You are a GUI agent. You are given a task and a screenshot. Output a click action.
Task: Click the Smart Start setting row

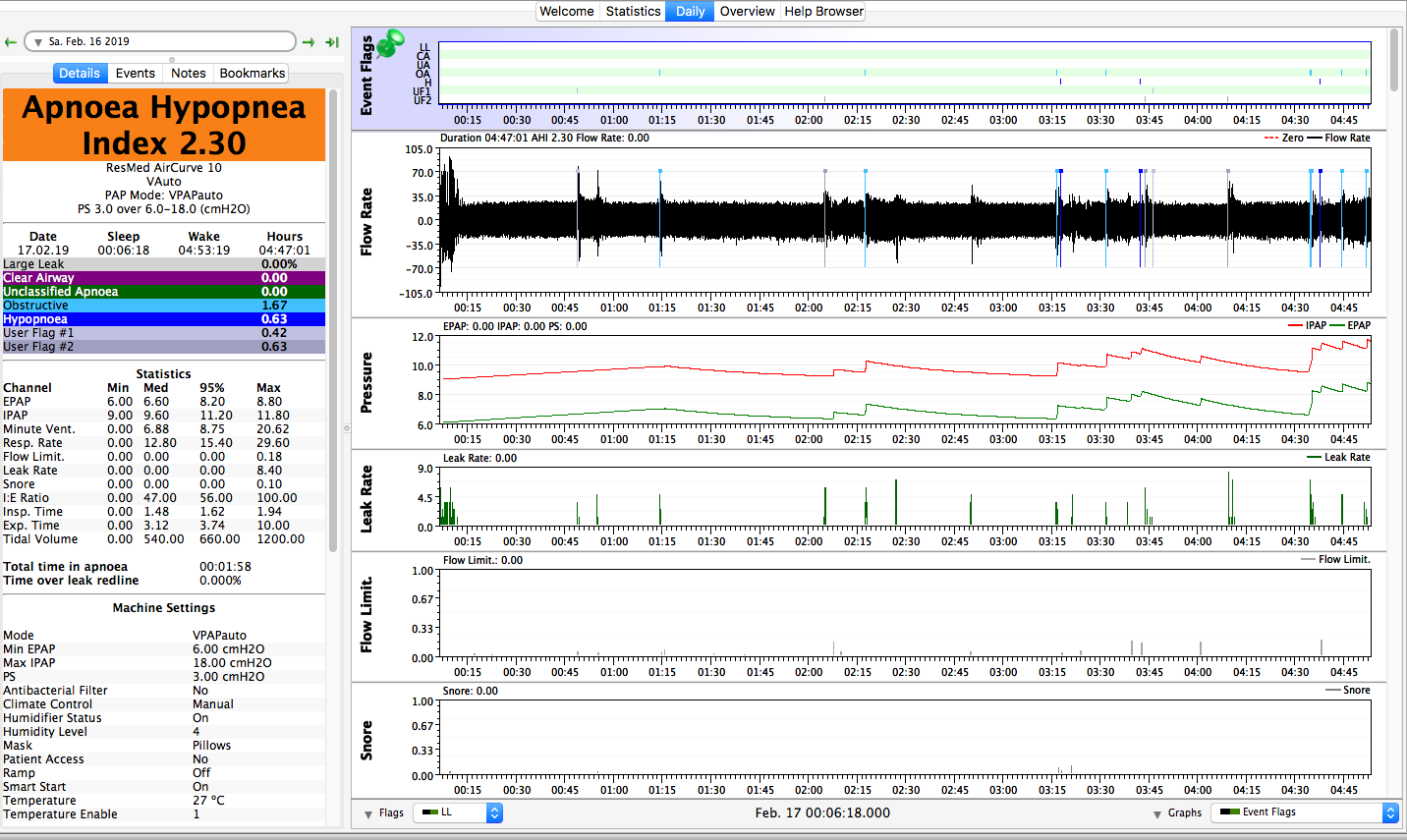coord(164,787)
